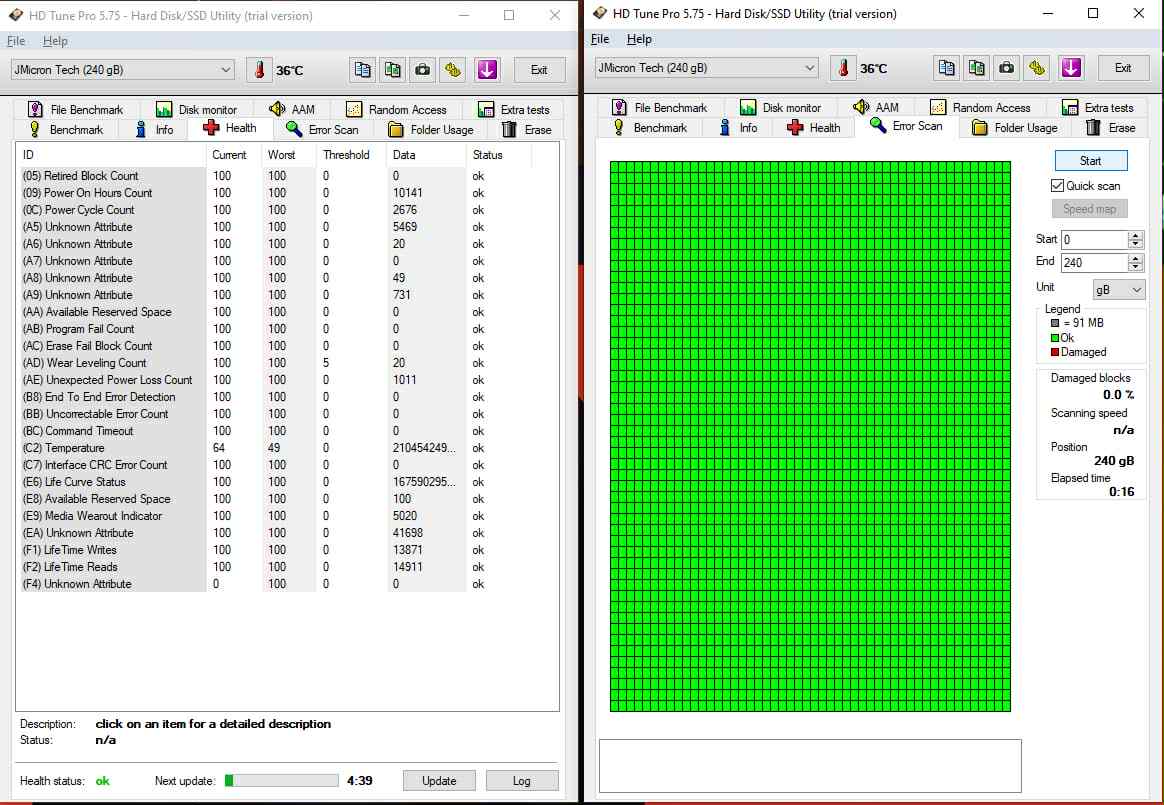This screenshot has height=805, width=1164.
Task: Open Random Access tab in Health window
Action: click(396, 109)
